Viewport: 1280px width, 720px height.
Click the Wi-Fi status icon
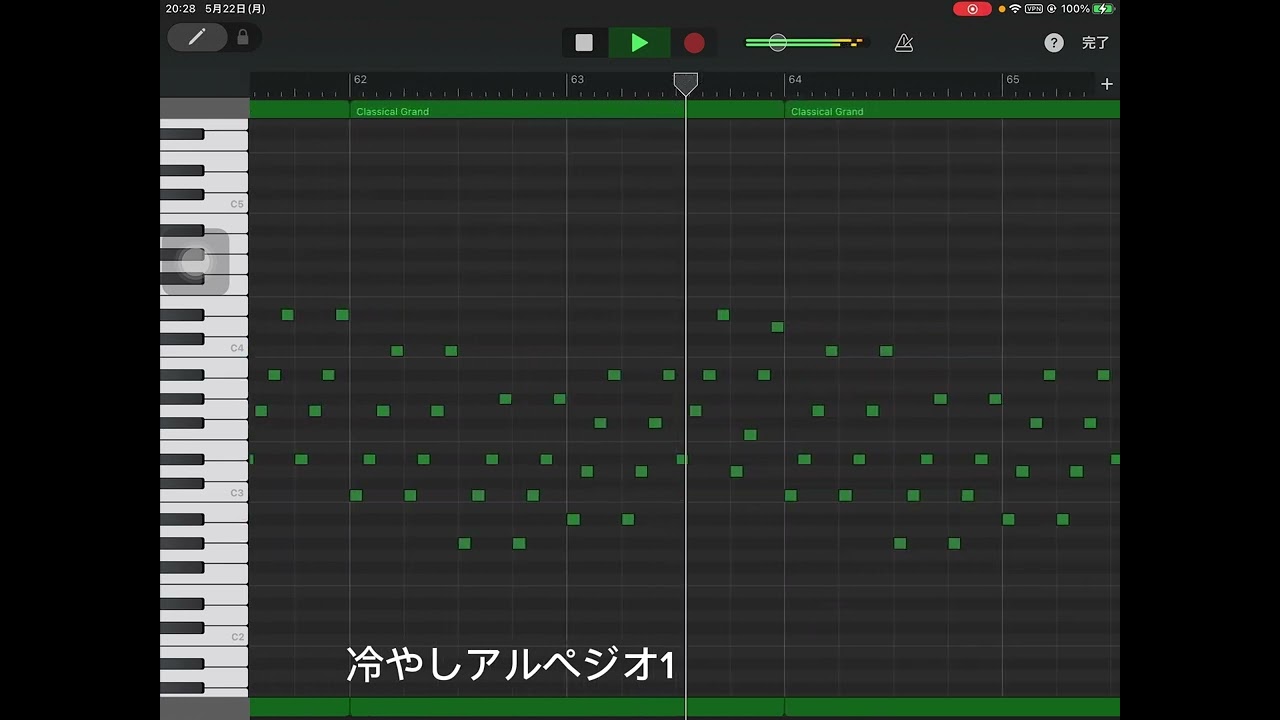[x=1015, y=9]
